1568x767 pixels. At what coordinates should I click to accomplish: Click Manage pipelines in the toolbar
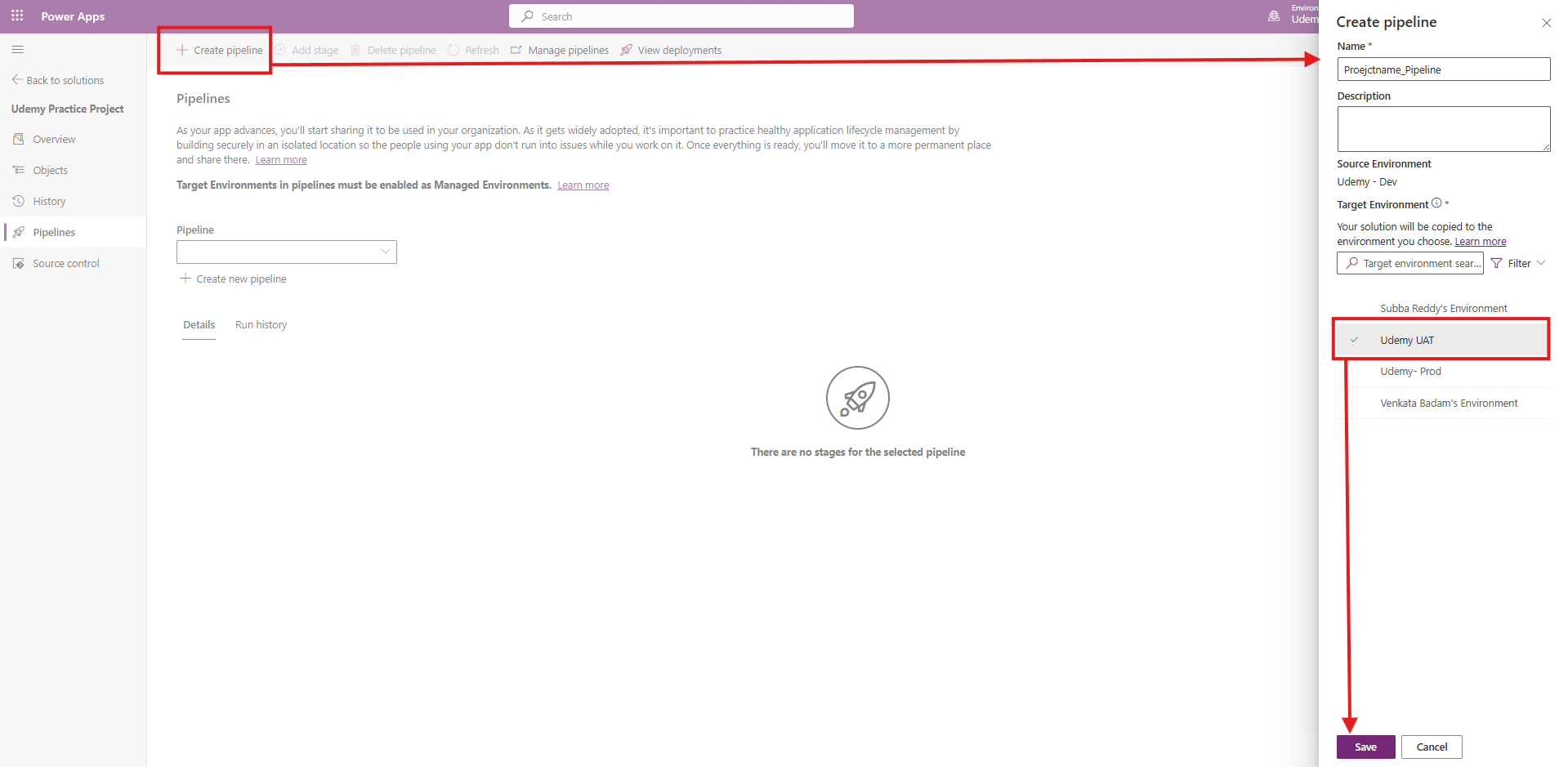click(560, 50)
